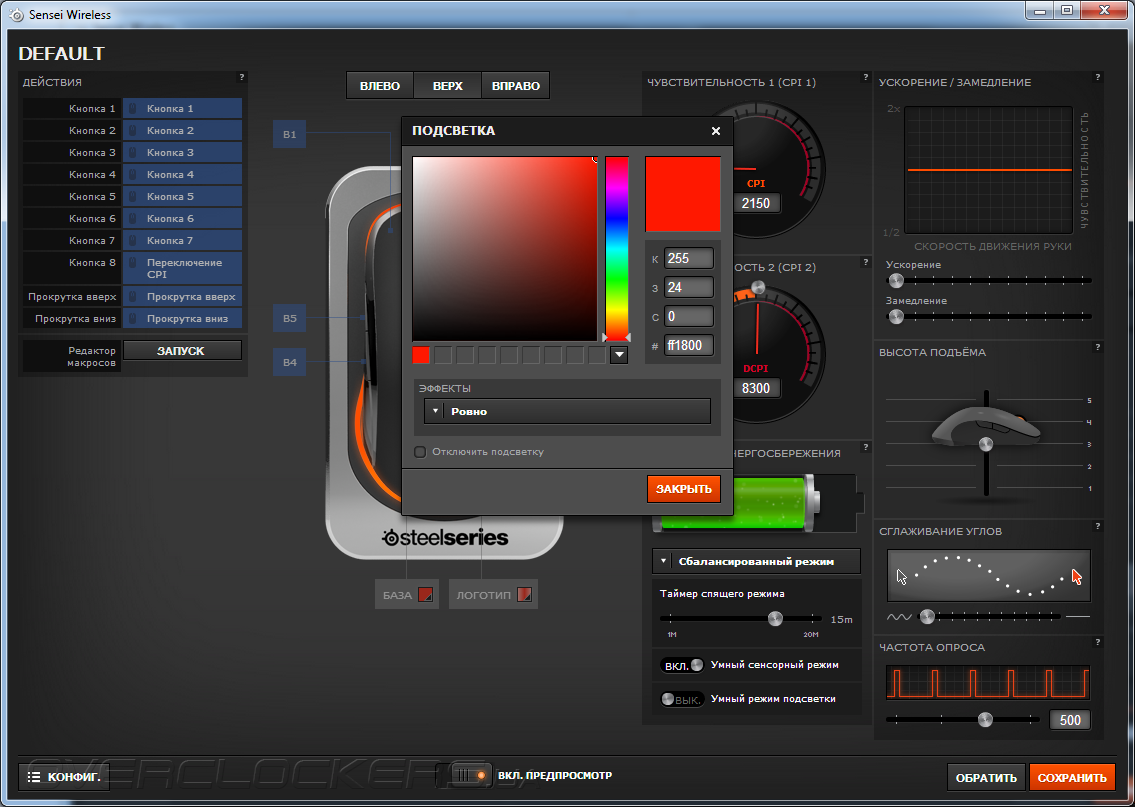
Task: Click the DEFAULT profile title
Action: 62,54
